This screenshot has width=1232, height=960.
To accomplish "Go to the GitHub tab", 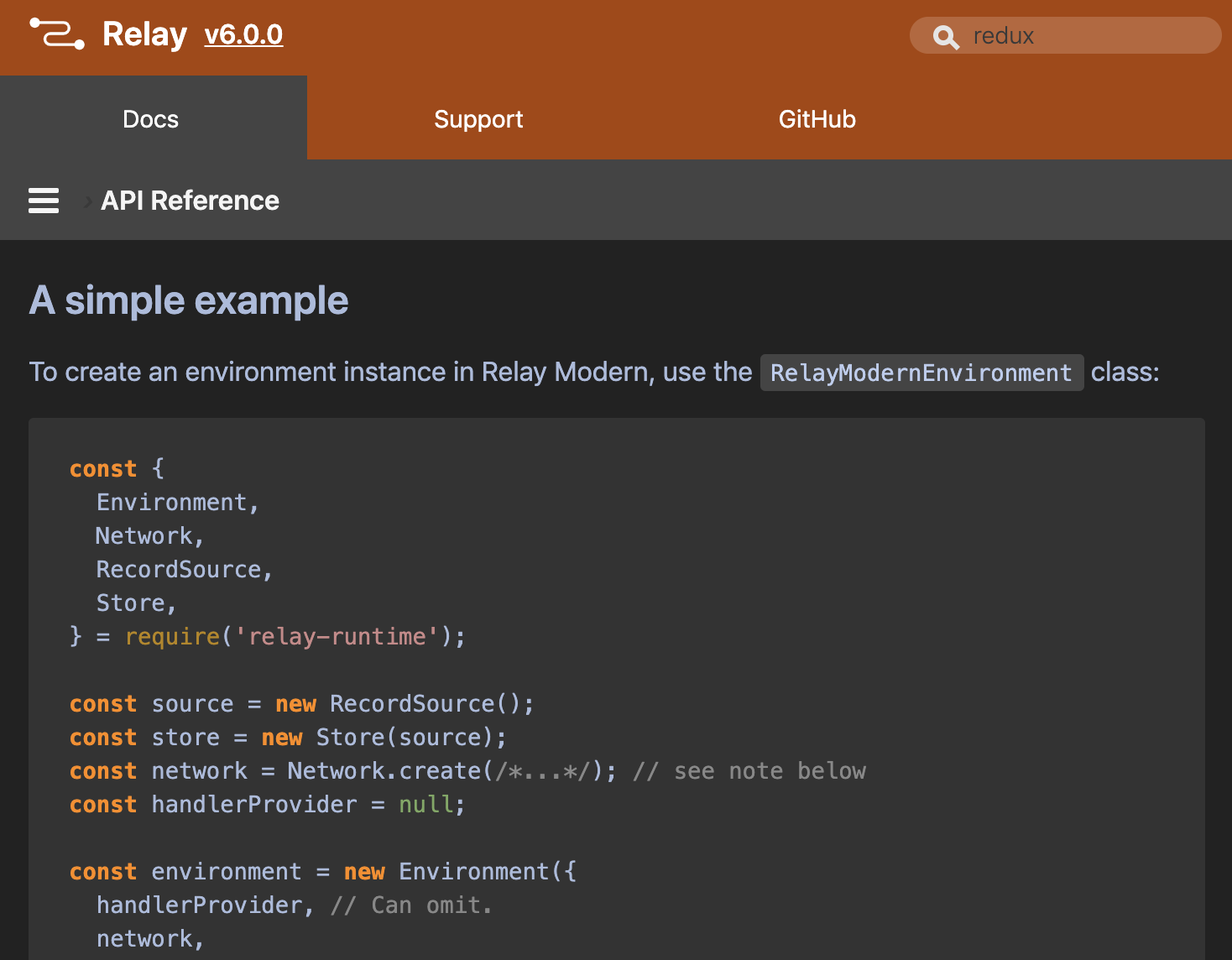I will [x=817, y=119].
